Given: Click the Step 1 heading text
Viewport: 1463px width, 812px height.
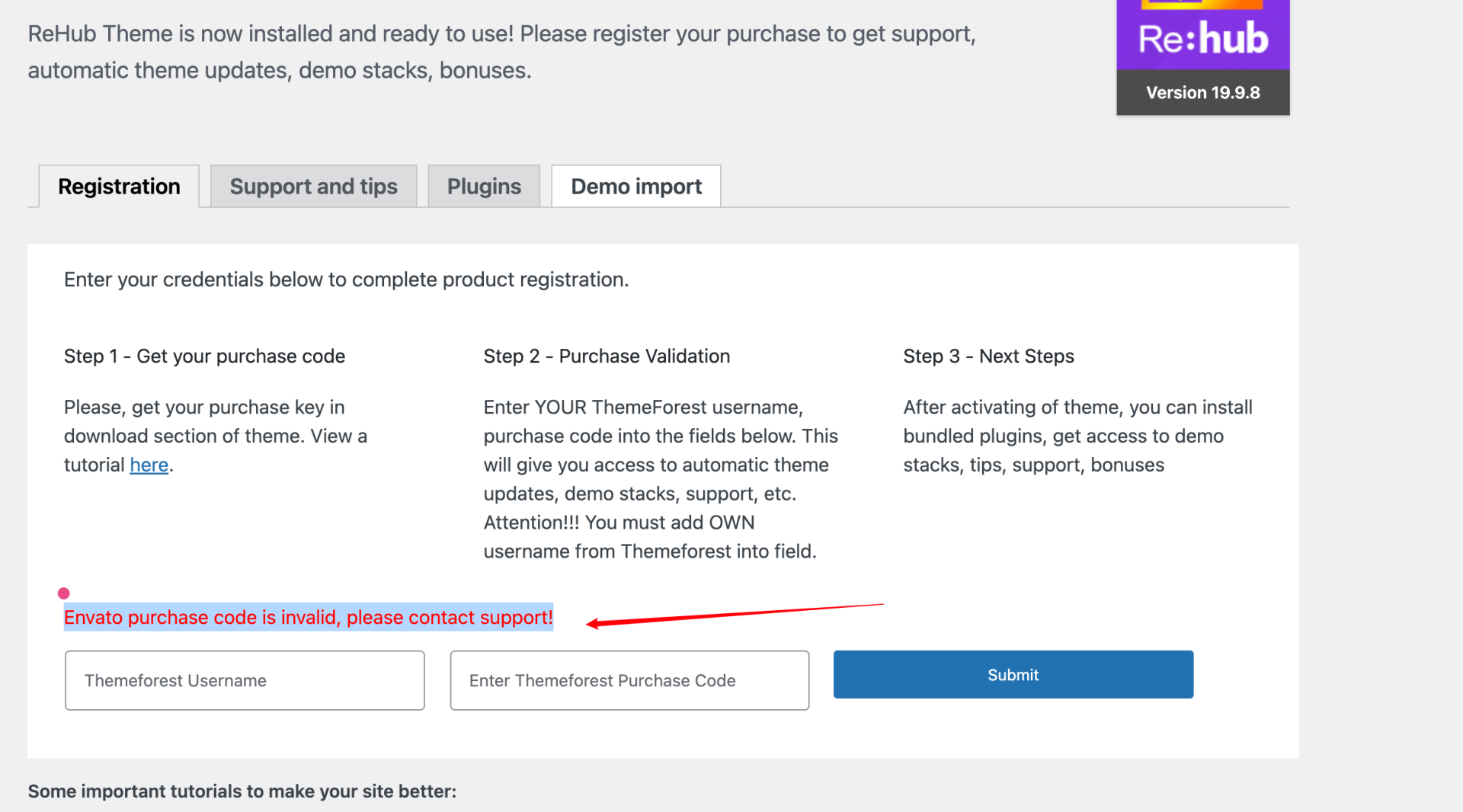Looking at the screenshot, I should pos(204,356).
